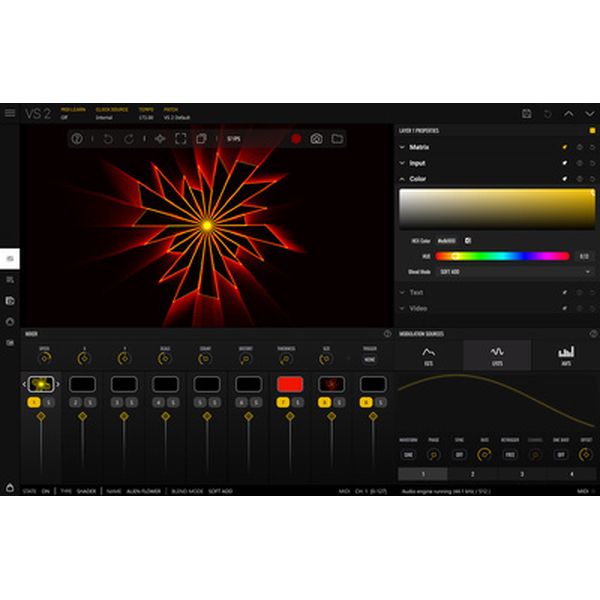Click the red record button
The width and height of the screenshot is (600, 600).
(296, 139)
